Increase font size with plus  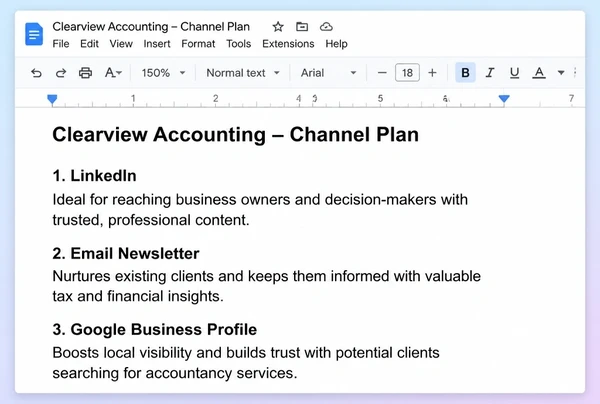click(432, 73)
